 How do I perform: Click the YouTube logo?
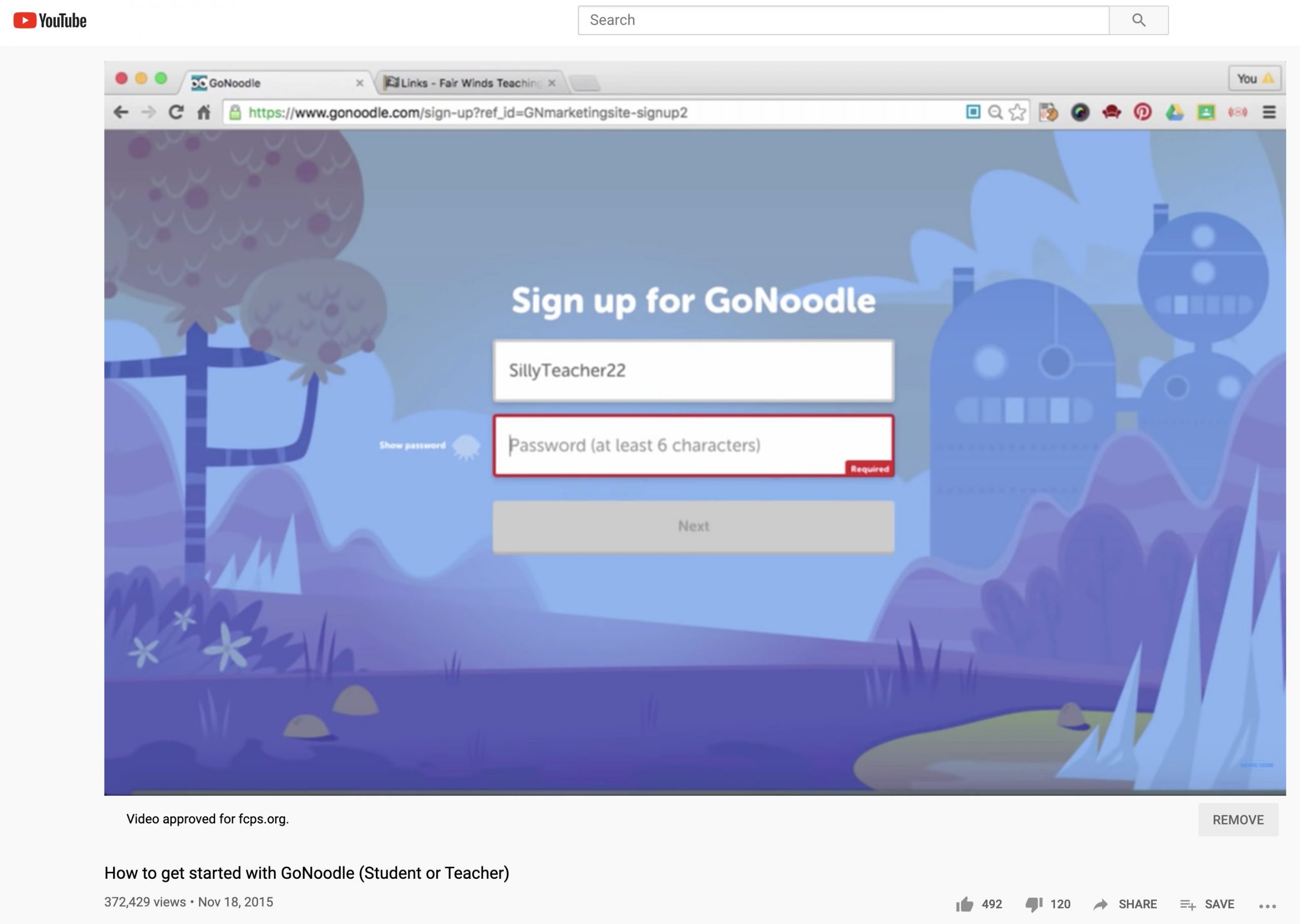click(x=50, y=20)
